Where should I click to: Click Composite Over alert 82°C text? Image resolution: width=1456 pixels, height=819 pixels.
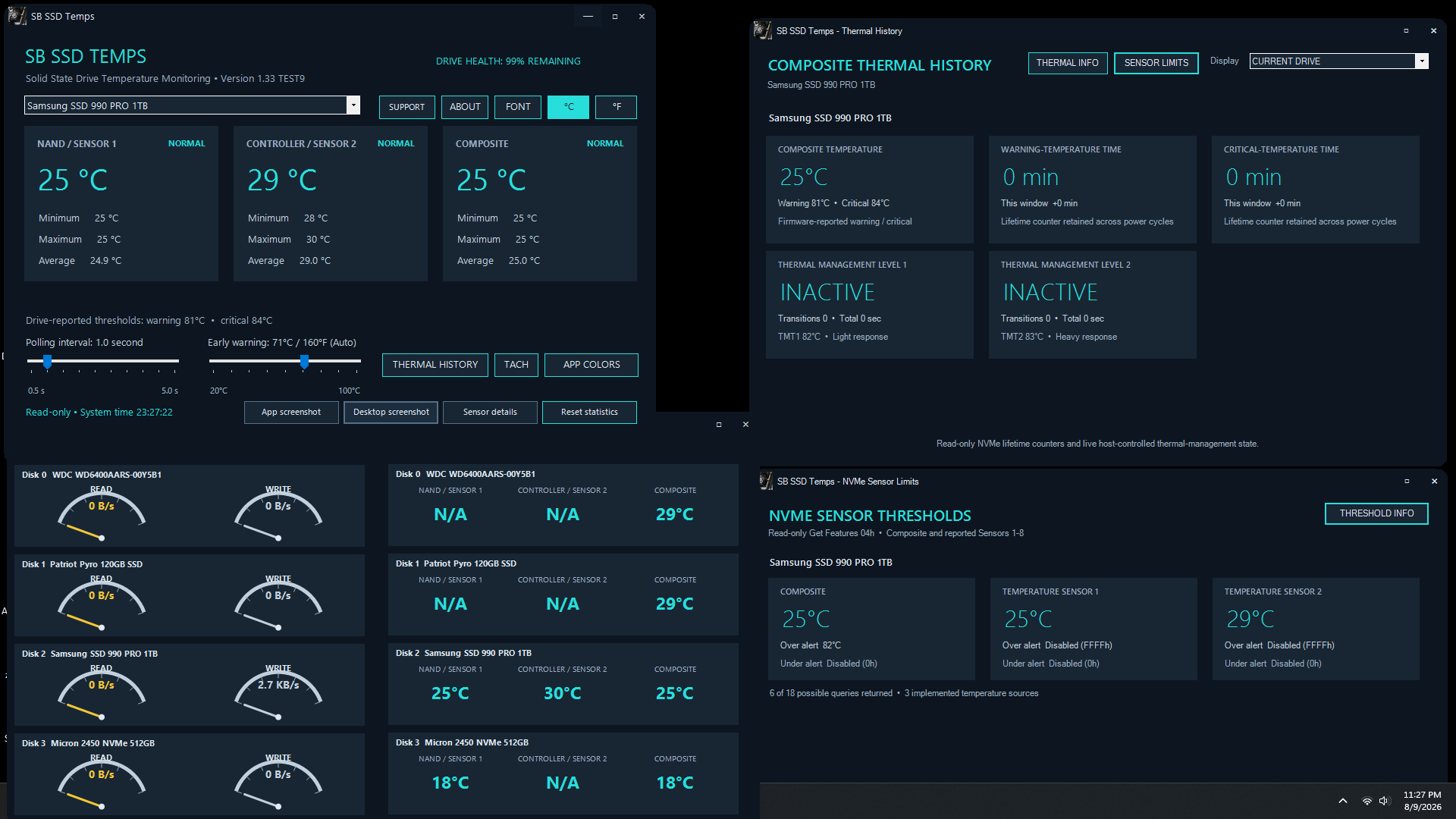811,645
